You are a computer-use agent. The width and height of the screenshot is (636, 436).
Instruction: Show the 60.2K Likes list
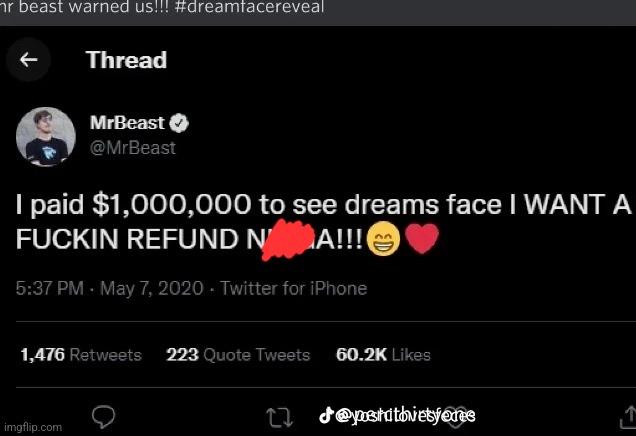pos(383,355)
